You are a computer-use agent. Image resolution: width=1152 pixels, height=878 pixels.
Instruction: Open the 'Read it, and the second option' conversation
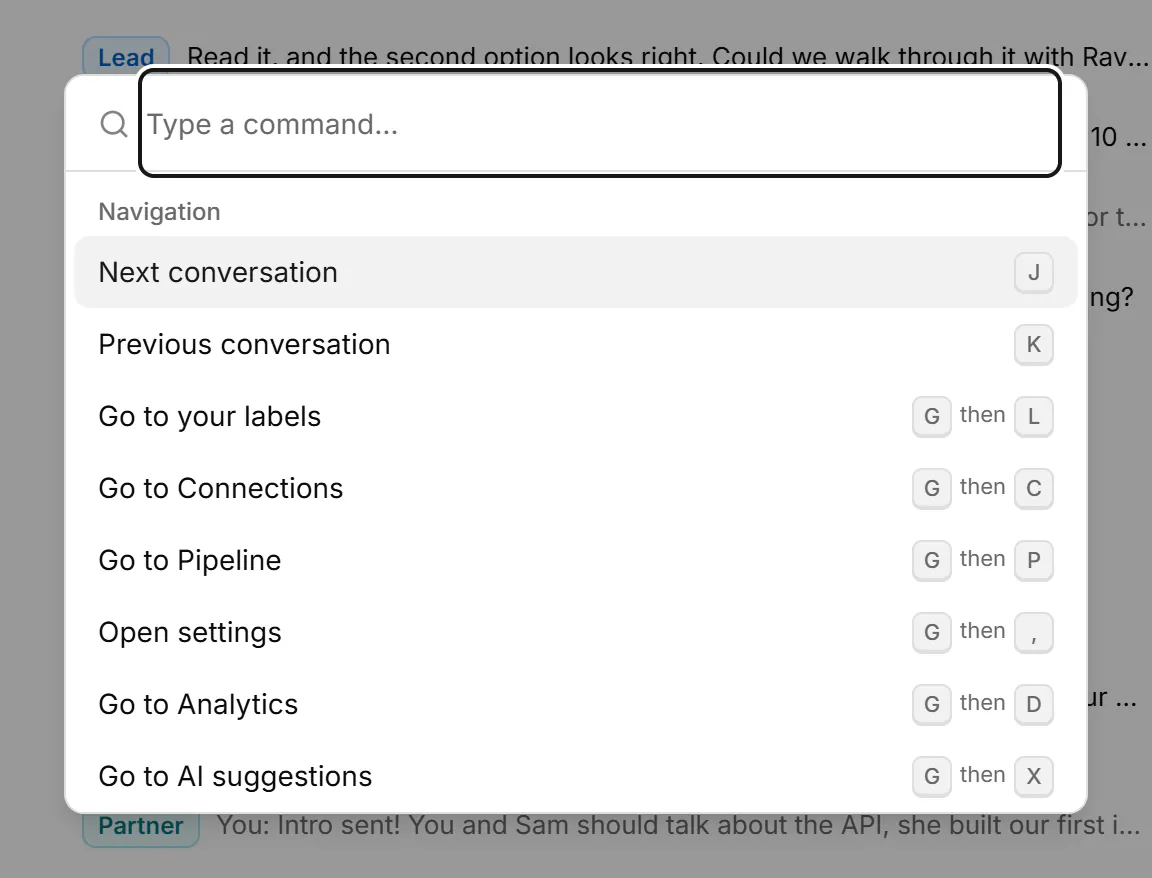pyautogui.click(x=667, y=57)
